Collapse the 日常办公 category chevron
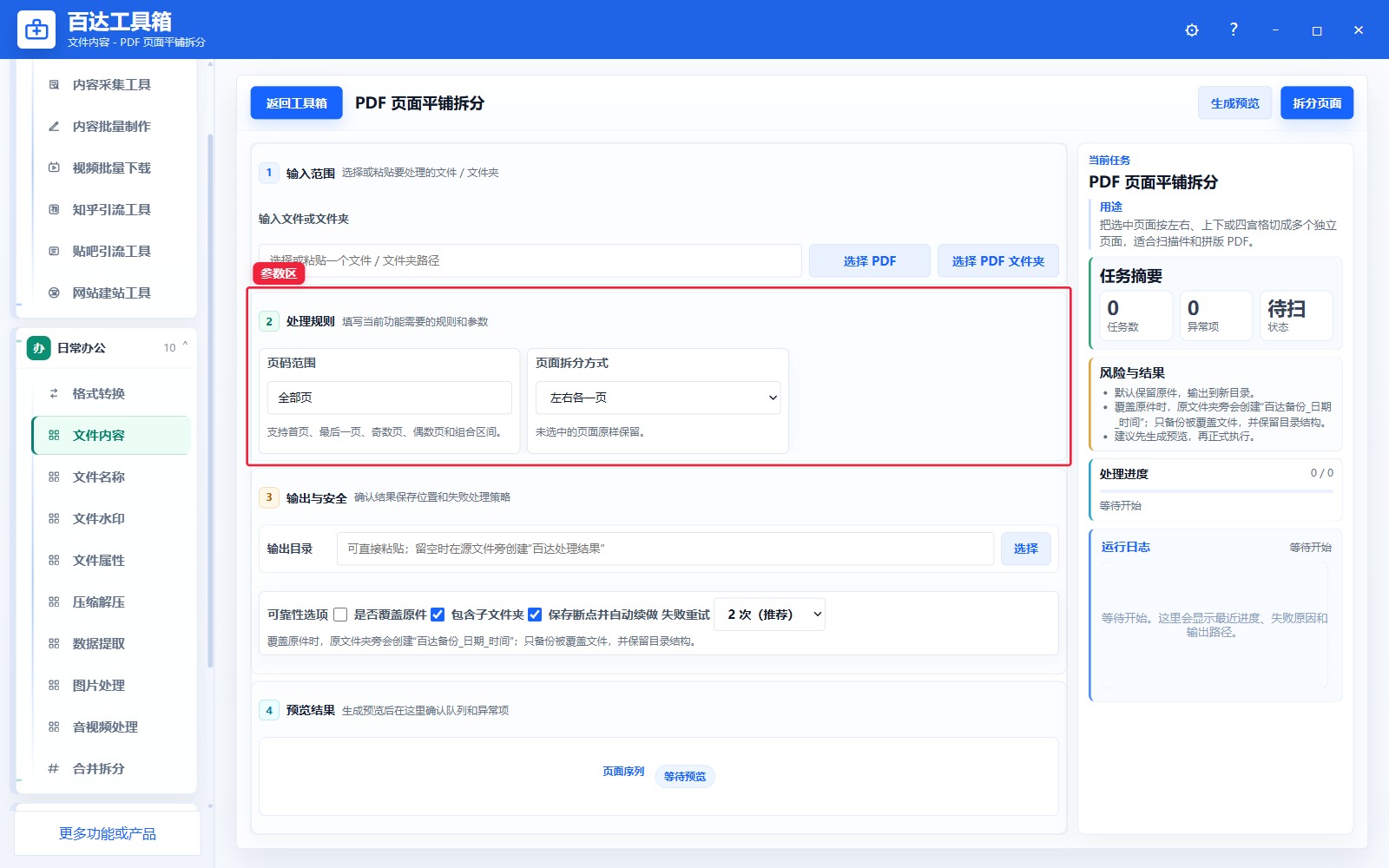This screenshot has height=868, width=1389. tap(185, 346)
